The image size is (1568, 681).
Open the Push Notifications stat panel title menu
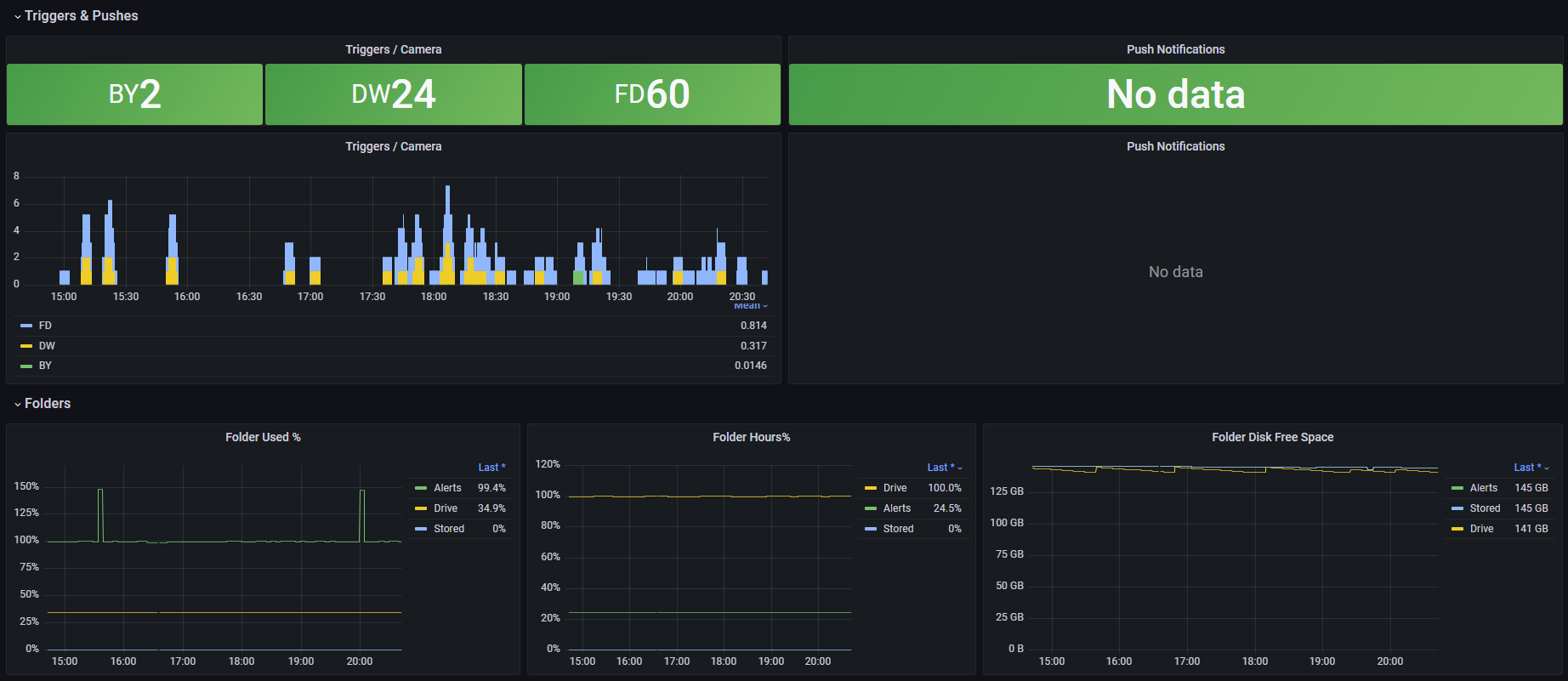pyautogui.click(x=1176, y=49)
